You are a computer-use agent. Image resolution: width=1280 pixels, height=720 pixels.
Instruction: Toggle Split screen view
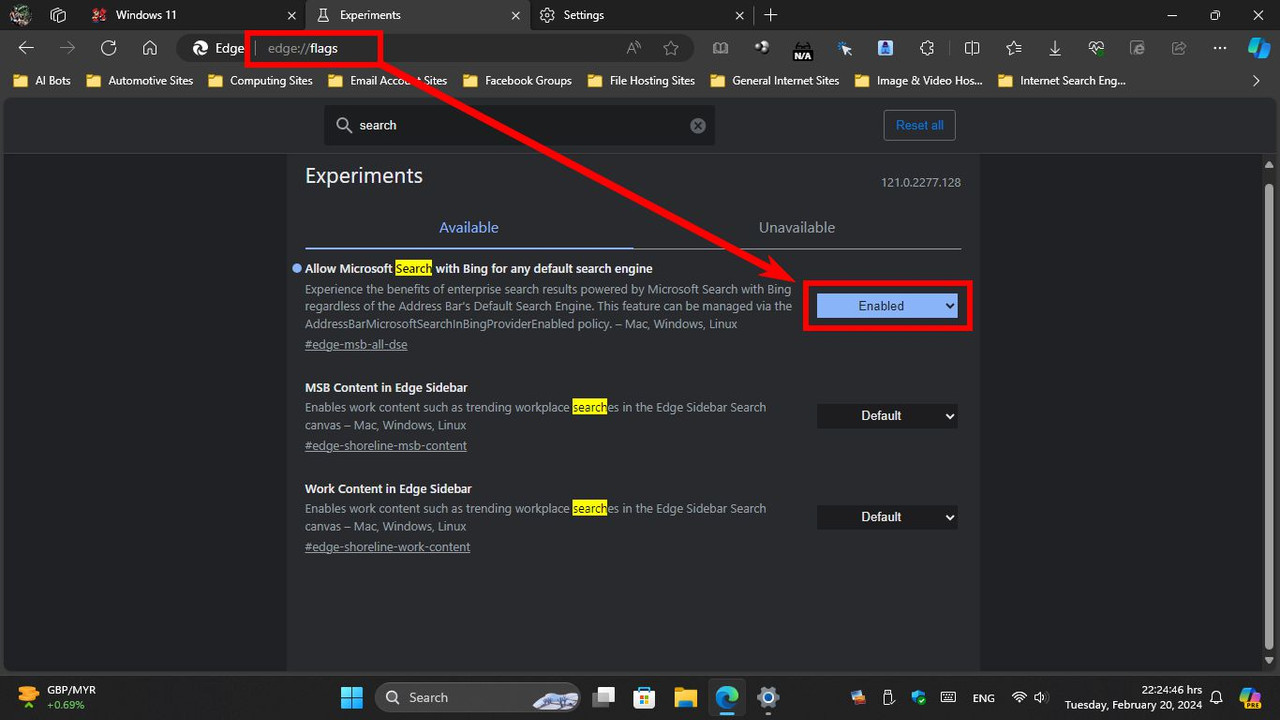click(972, 48)
